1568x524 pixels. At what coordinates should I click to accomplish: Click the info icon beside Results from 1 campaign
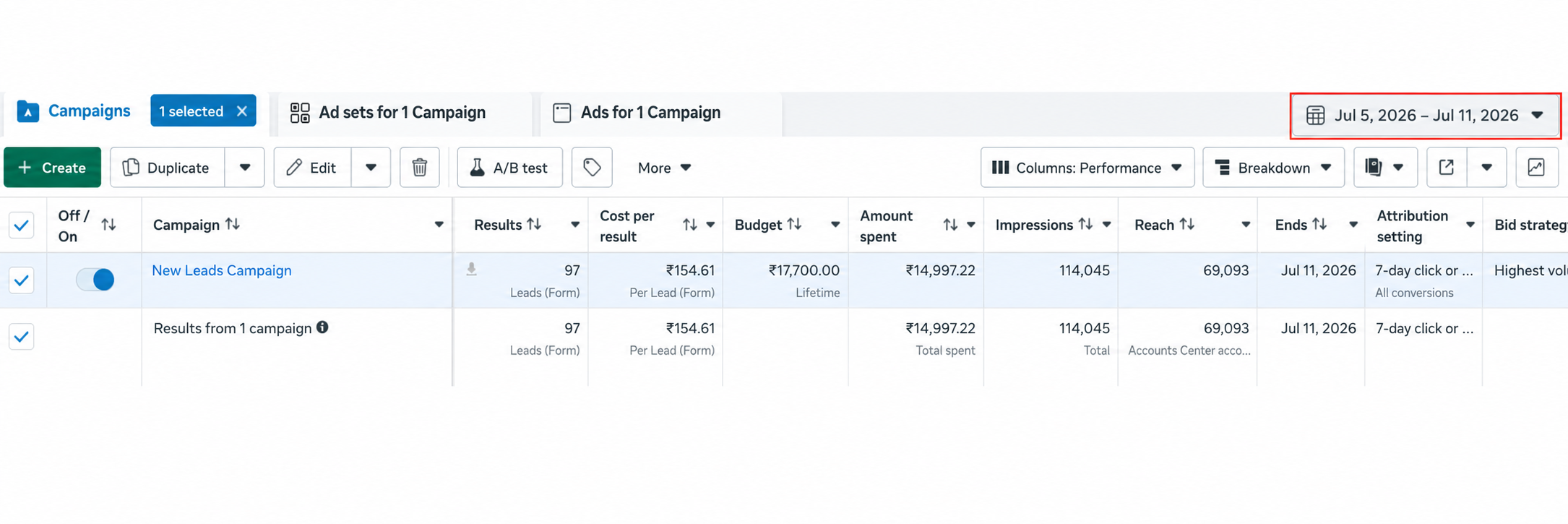pyautogui.click(x=322, y=327)
